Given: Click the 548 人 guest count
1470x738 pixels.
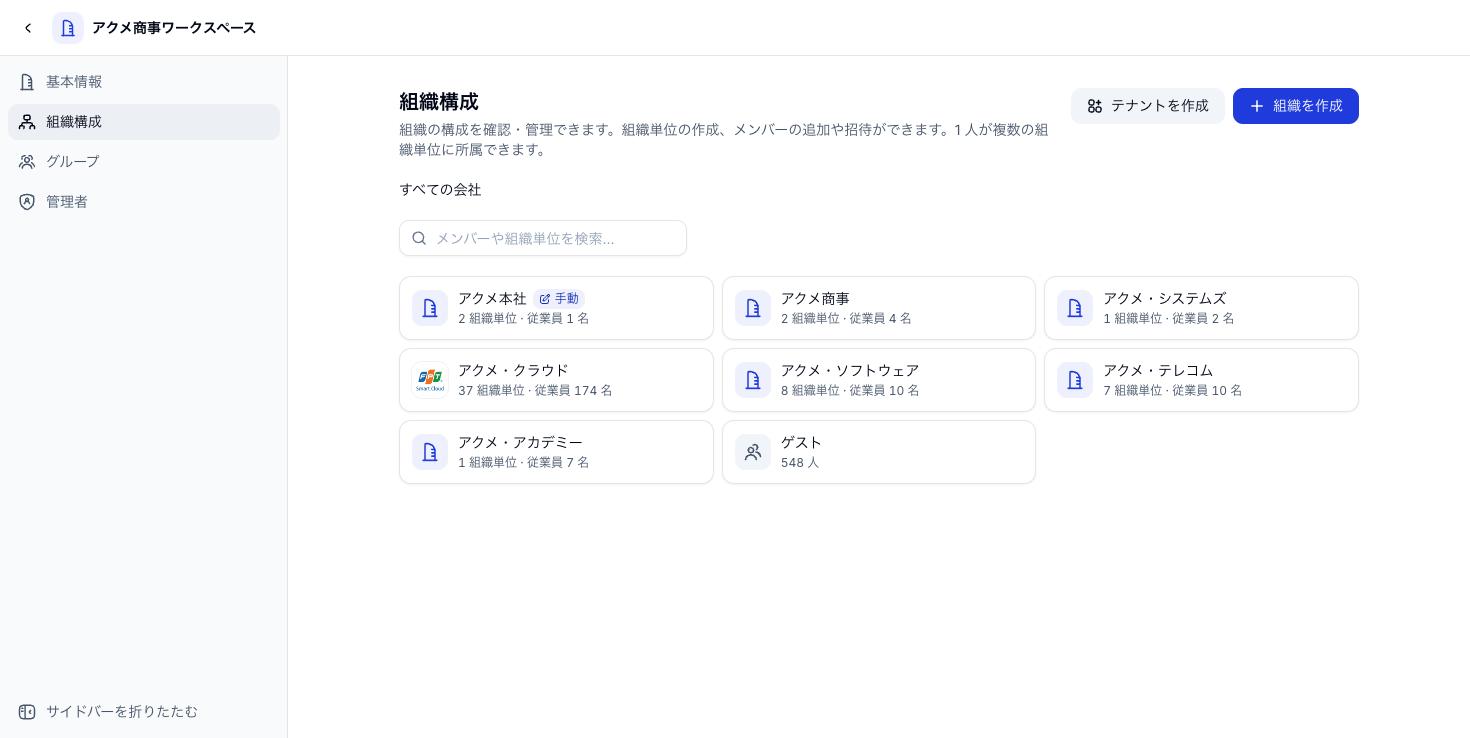Looking at the screenshot, I should pyautogui.click(x=800, y=463).
